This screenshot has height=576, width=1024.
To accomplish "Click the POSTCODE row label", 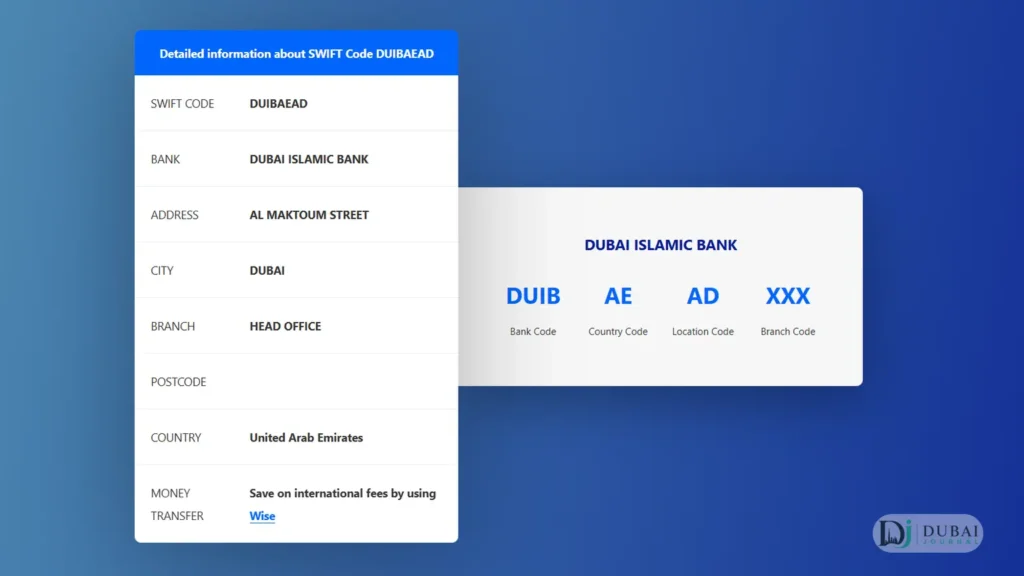I will (x=178, y=382).
